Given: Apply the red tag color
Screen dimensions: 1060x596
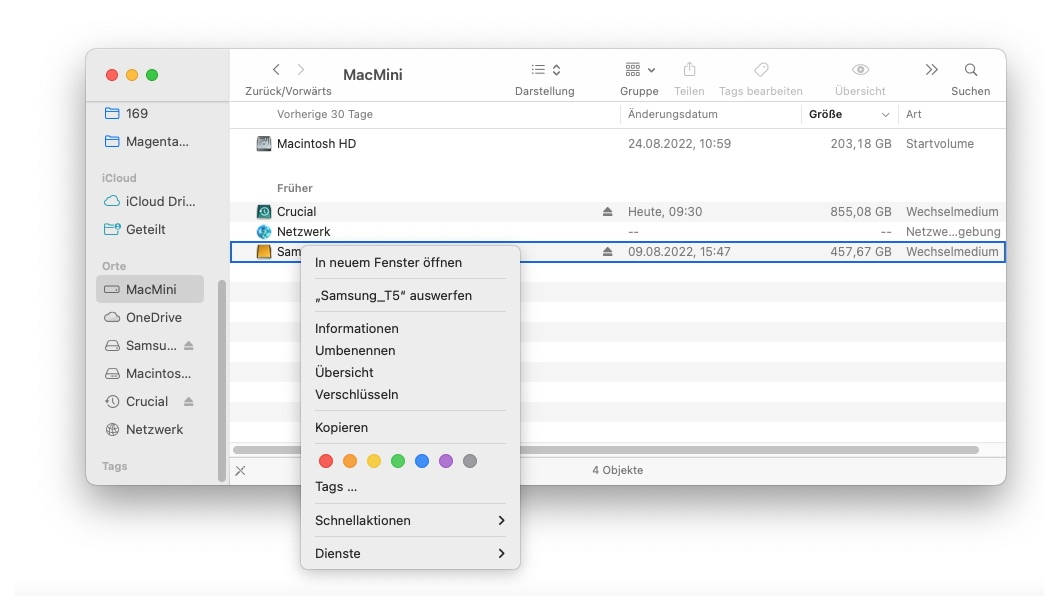Looking at the screenshot, I should tap(326, 461).
